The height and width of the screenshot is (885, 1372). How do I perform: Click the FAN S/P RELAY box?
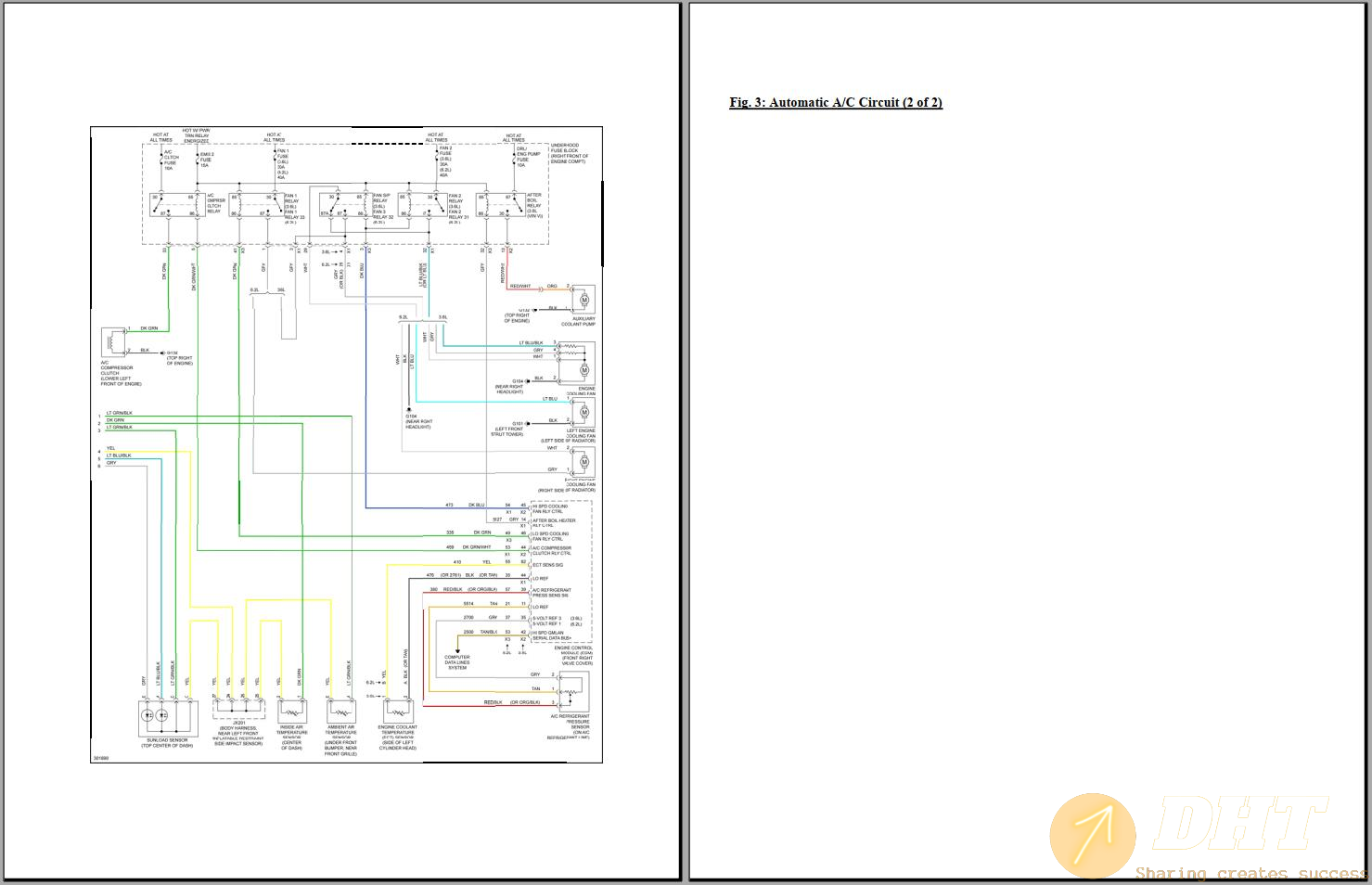click(x=345, y=205)
